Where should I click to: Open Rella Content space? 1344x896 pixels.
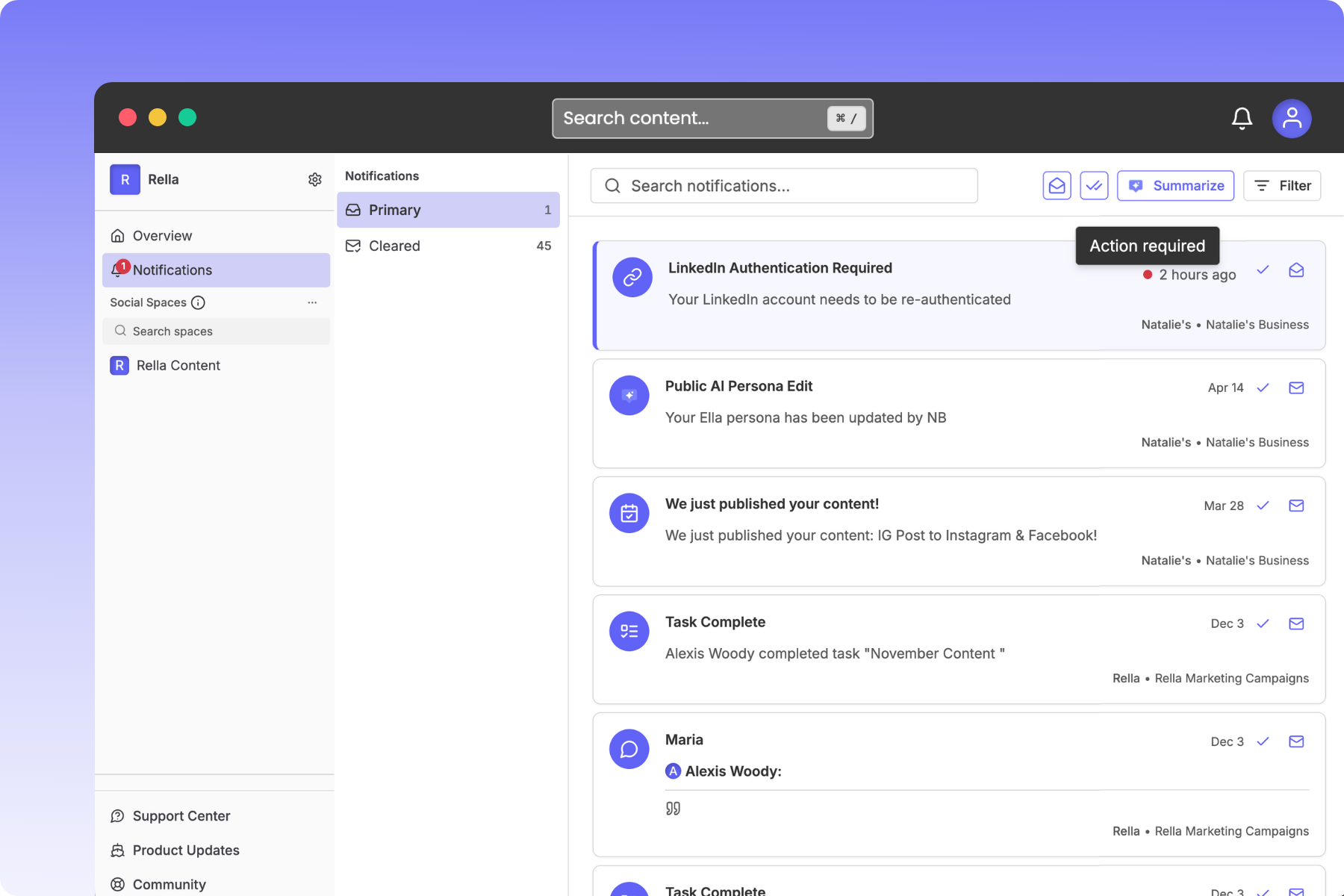216,365
